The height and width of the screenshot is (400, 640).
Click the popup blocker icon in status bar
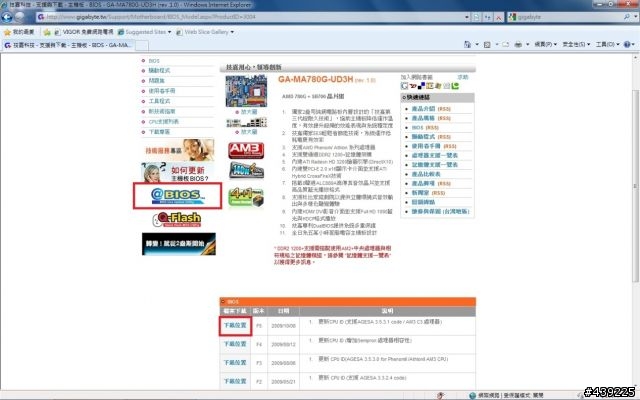(x=441, y=396)
